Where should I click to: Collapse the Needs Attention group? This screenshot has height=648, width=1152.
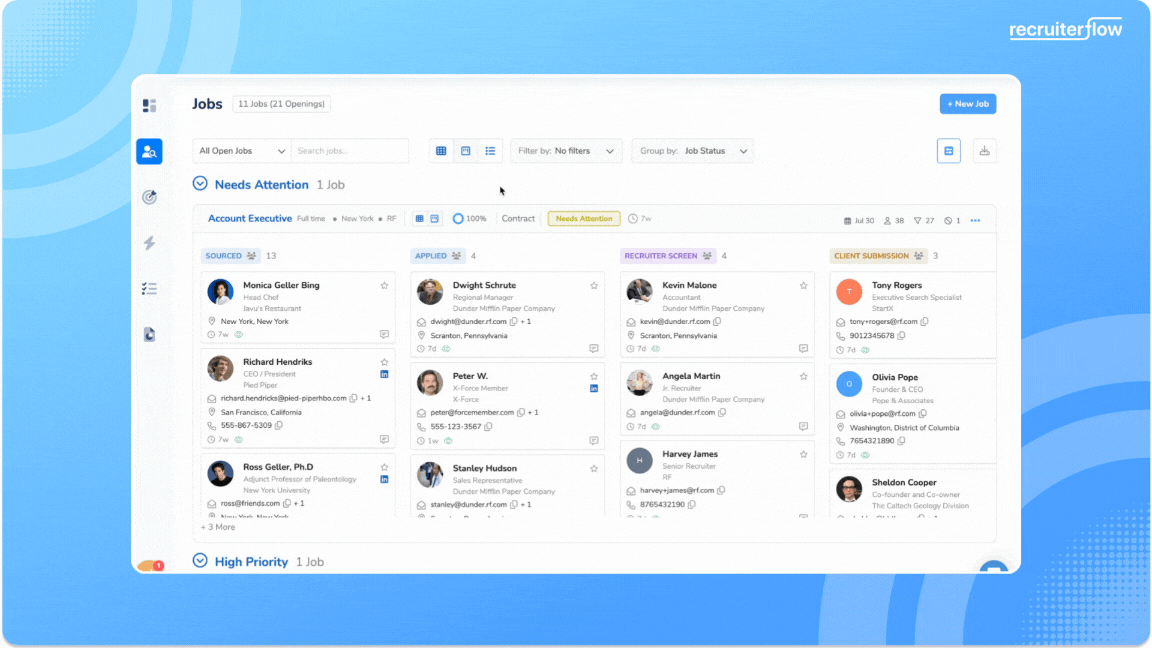pos(200,184)
